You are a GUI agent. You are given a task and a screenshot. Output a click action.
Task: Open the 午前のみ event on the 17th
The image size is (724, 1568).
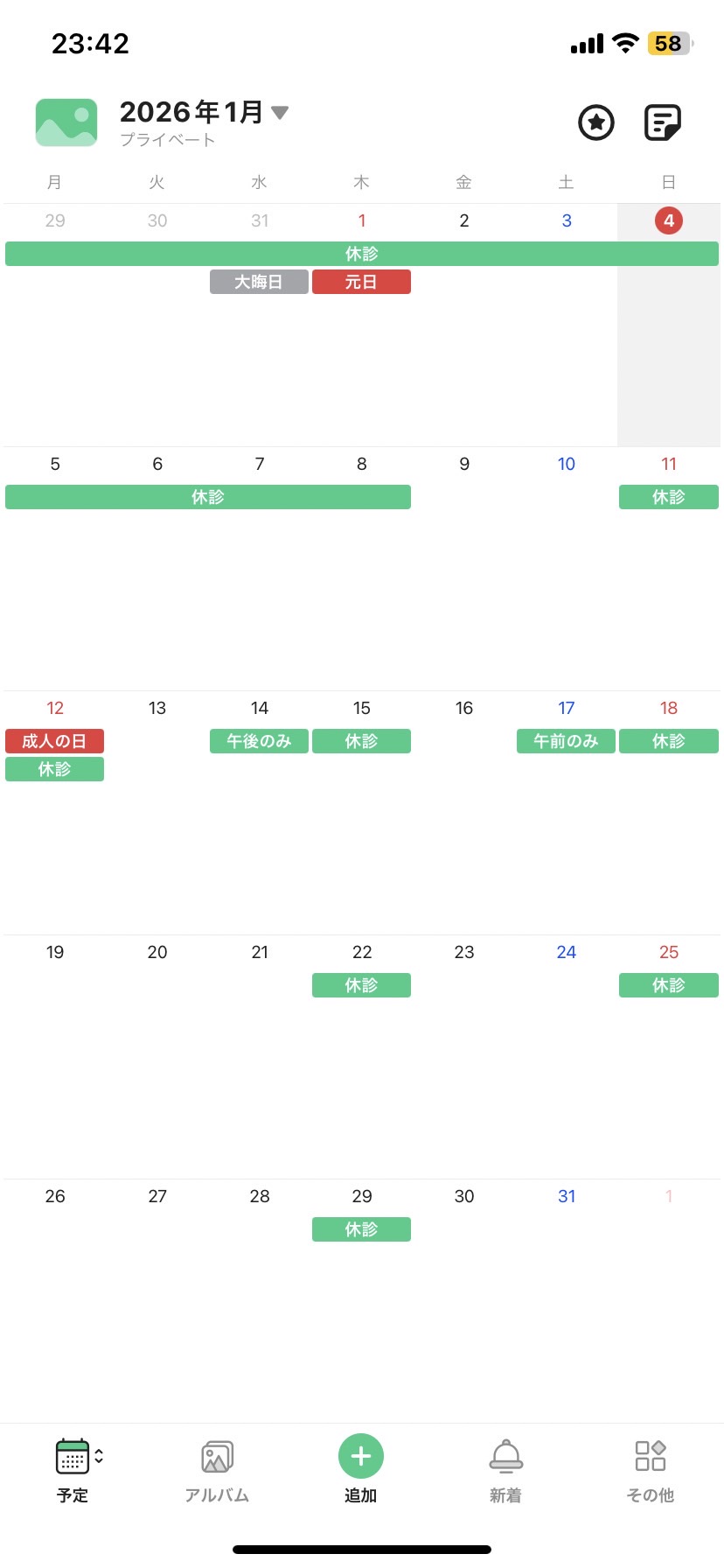566,741
